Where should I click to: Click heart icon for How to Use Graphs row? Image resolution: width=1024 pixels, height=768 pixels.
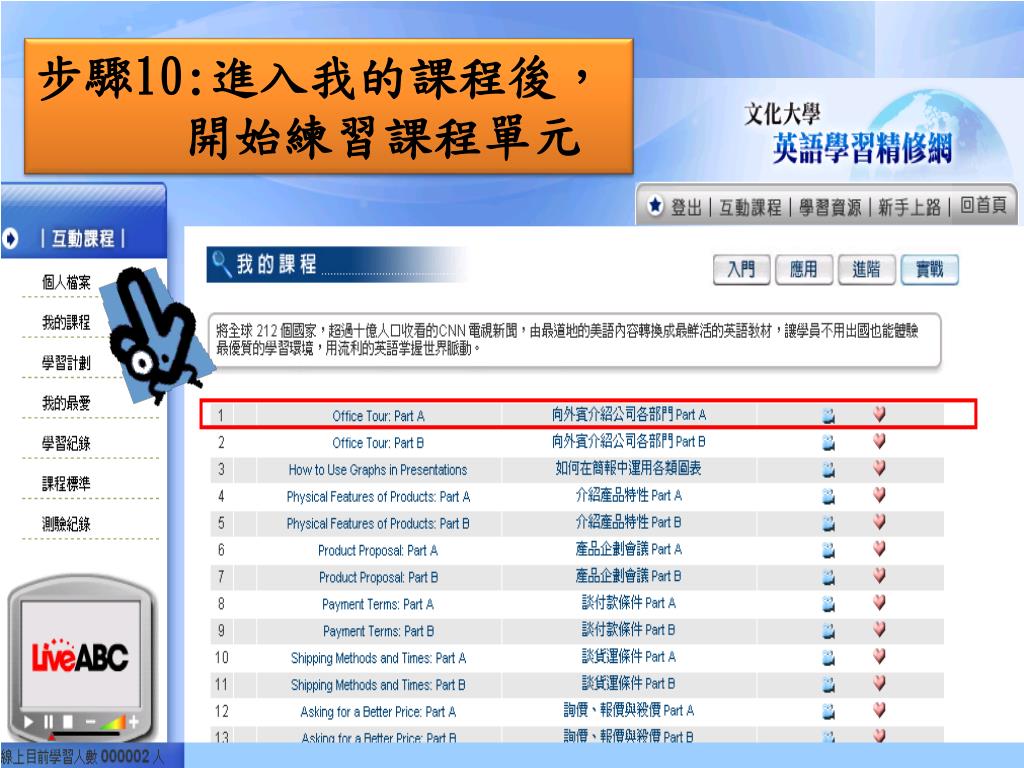[880, 468]
